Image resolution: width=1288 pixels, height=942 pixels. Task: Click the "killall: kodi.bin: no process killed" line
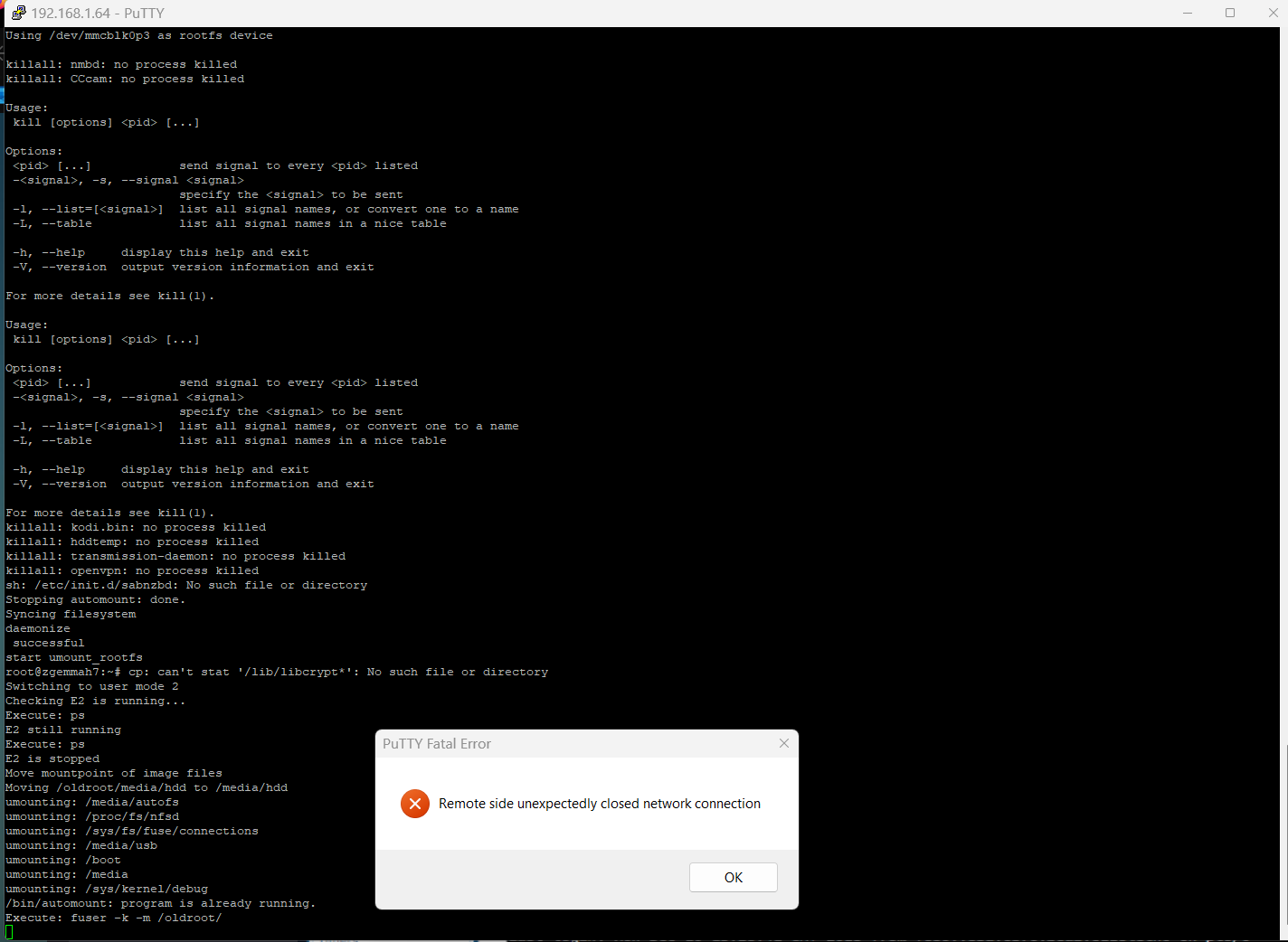(136, 527)
